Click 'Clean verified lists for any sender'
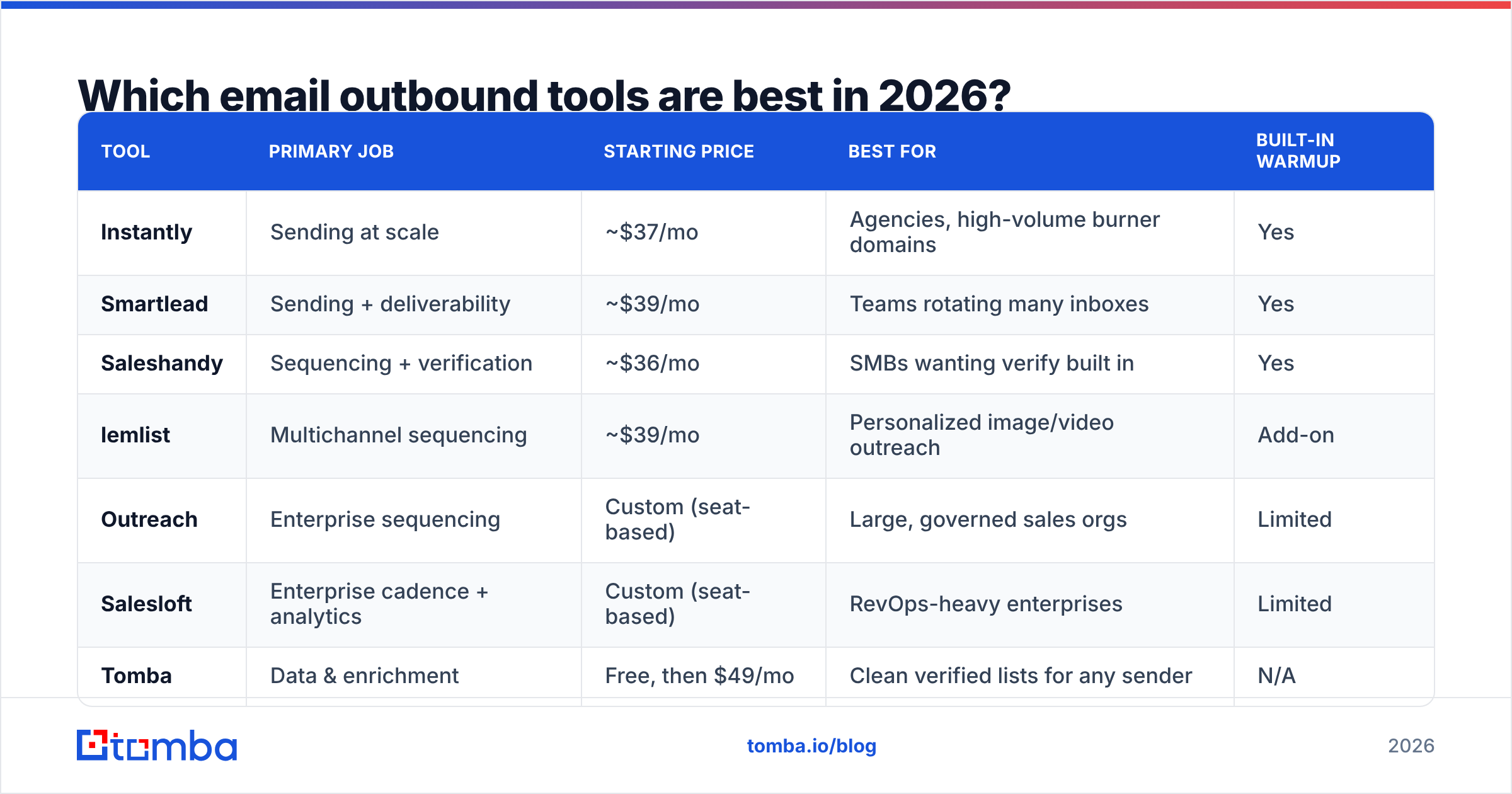 [1021, 676]
